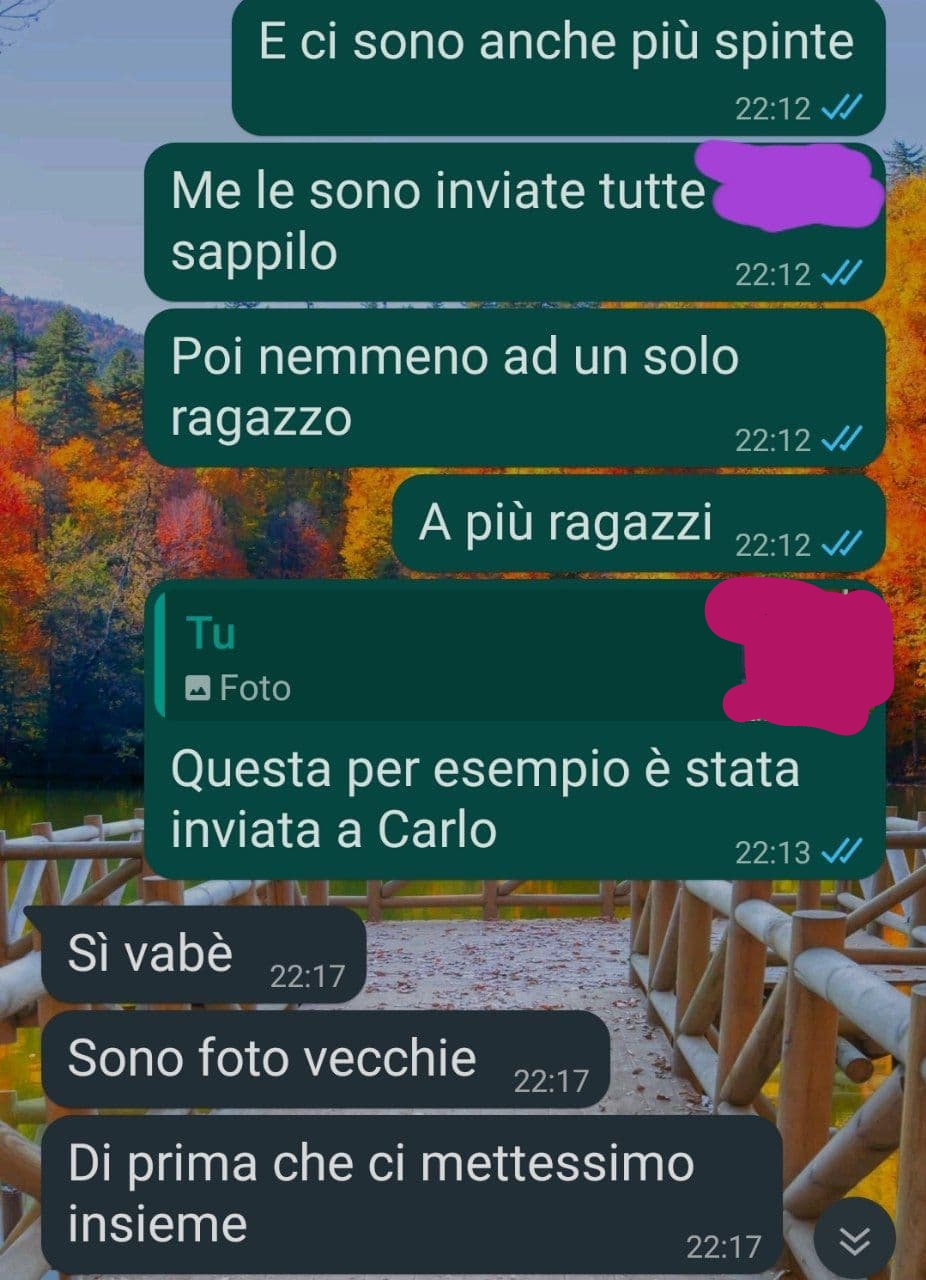Tap read ticks on 'inviata a Carlo' message
Image resolution: width=926 pixels, height=1280 pixels.
point(841,852)
